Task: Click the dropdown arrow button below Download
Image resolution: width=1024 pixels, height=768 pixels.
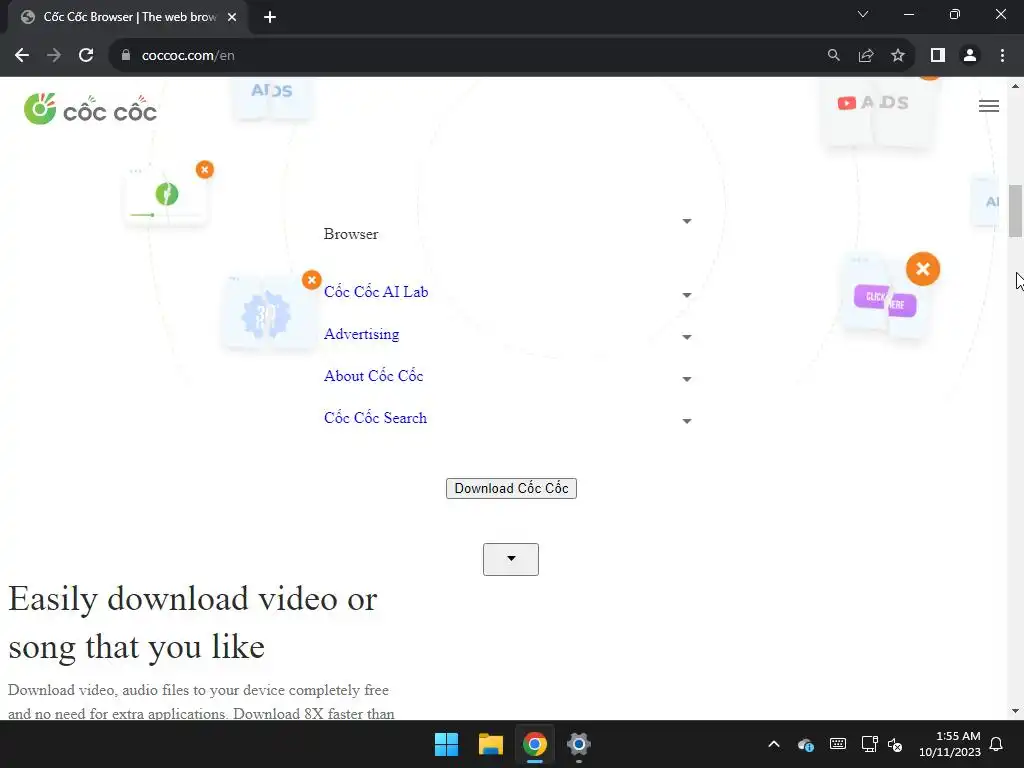Action: point(511,559)
